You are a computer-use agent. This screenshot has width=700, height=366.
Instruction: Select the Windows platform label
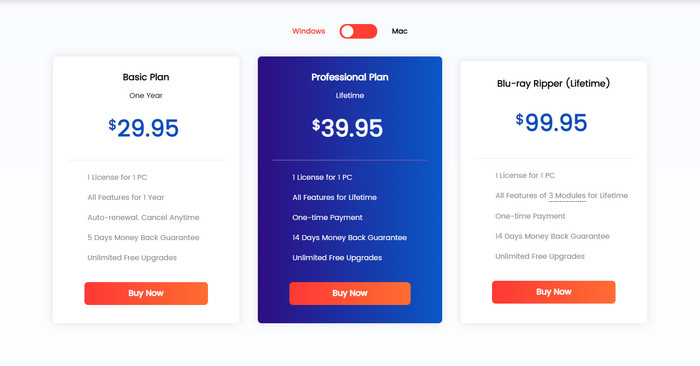pyautogui.click(x=308, y=31)
